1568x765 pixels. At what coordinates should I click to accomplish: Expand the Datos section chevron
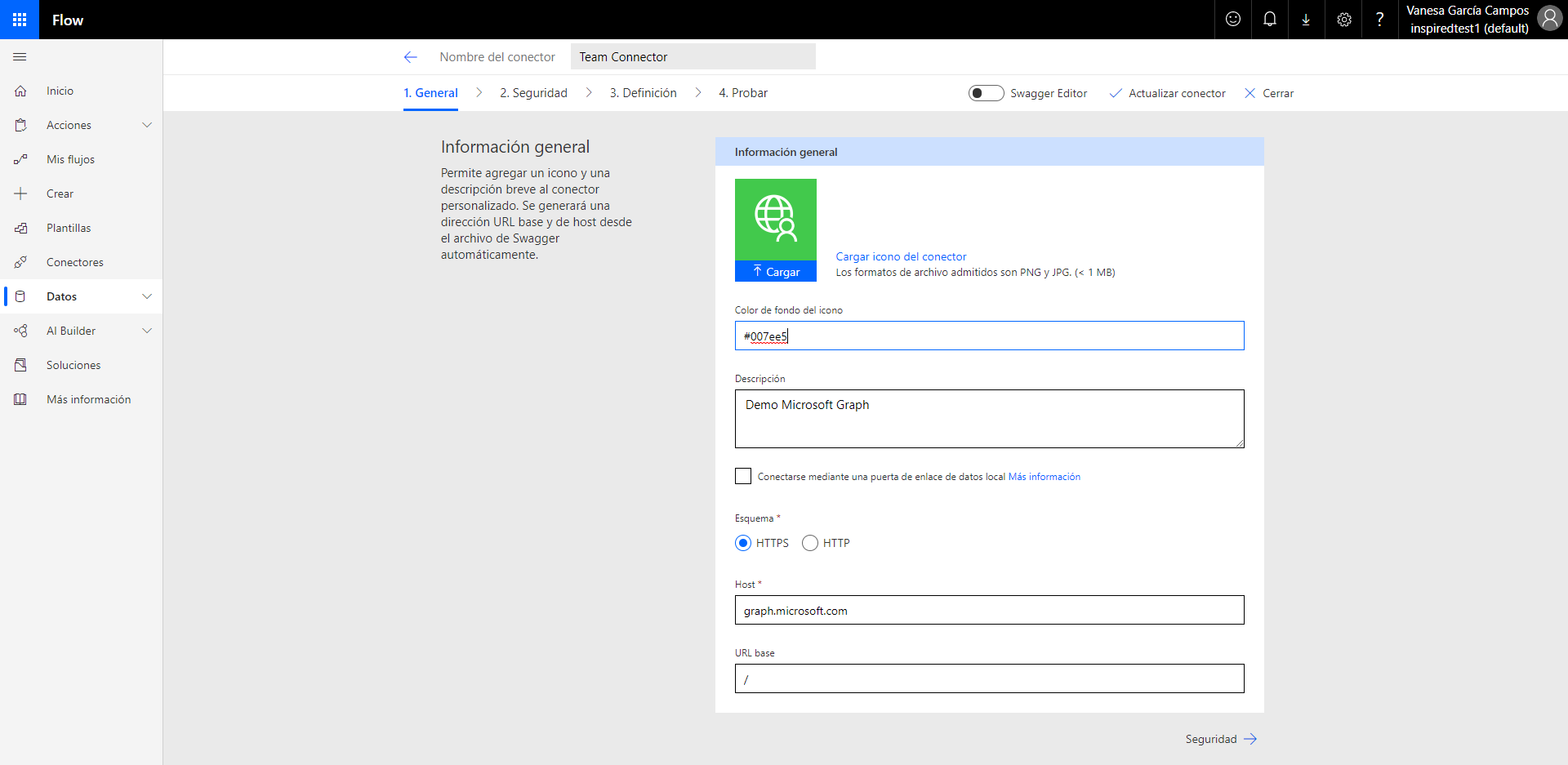click(147, 296)
